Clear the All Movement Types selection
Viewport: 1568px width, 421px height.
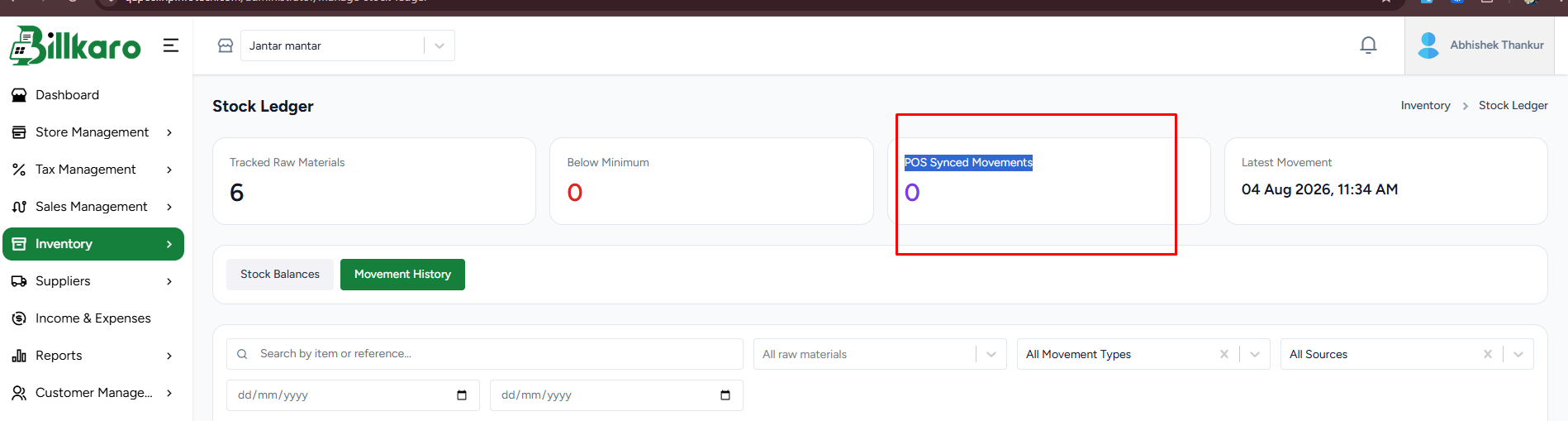tap(1224, 354)
